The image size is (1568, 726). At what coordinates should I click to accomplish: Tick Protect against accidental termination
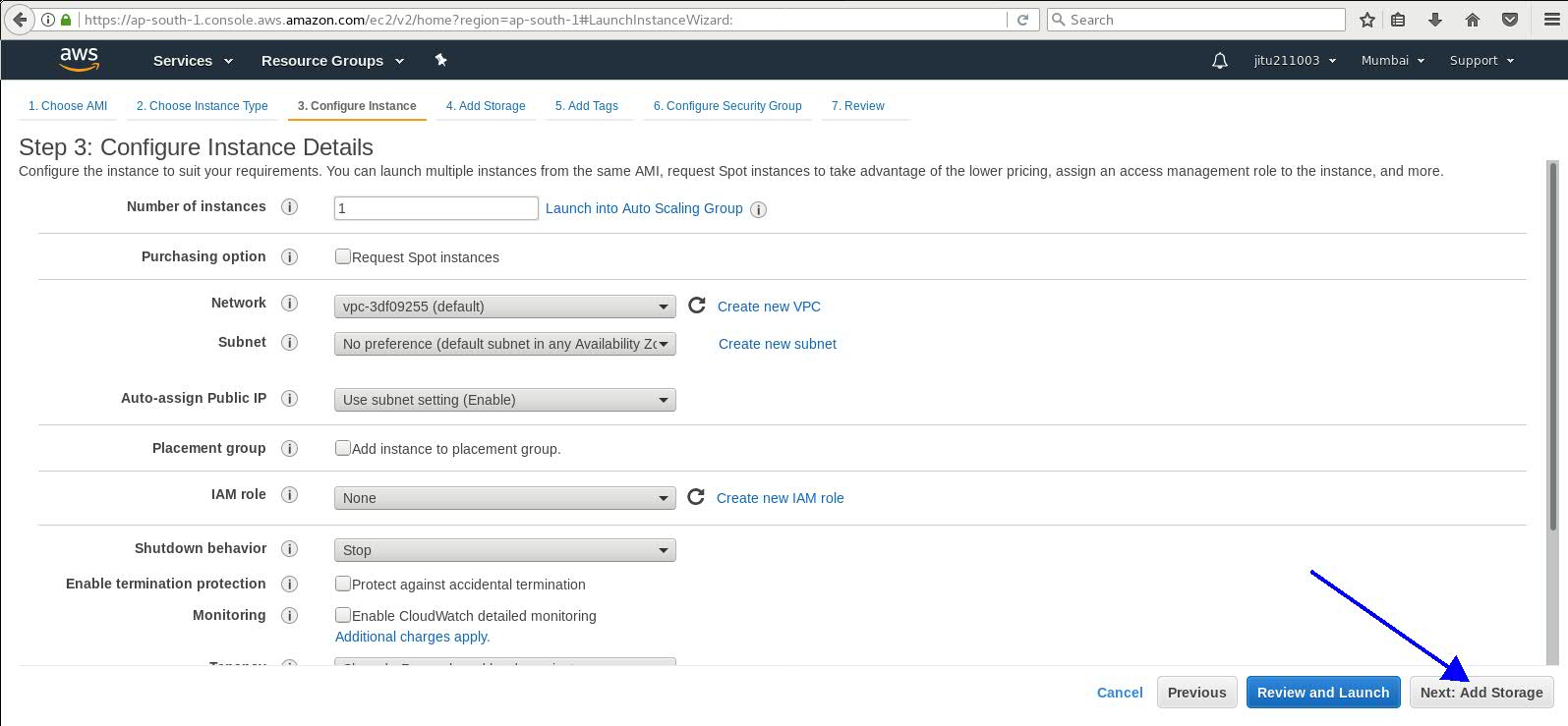(x=343, y=584)
